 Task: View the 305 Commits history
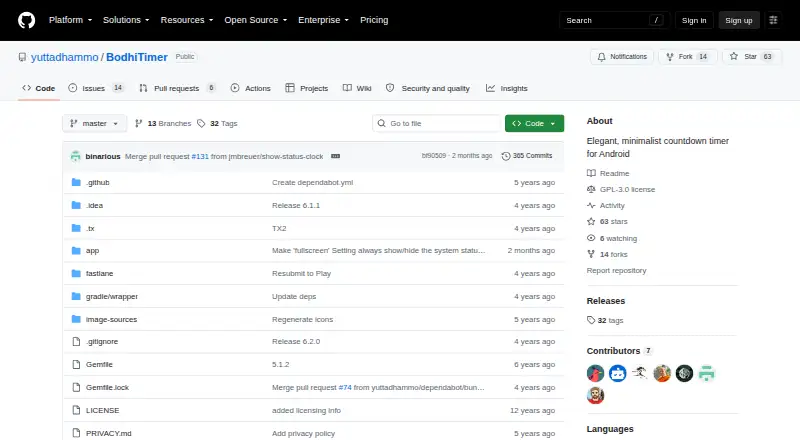tap(527, 156)
